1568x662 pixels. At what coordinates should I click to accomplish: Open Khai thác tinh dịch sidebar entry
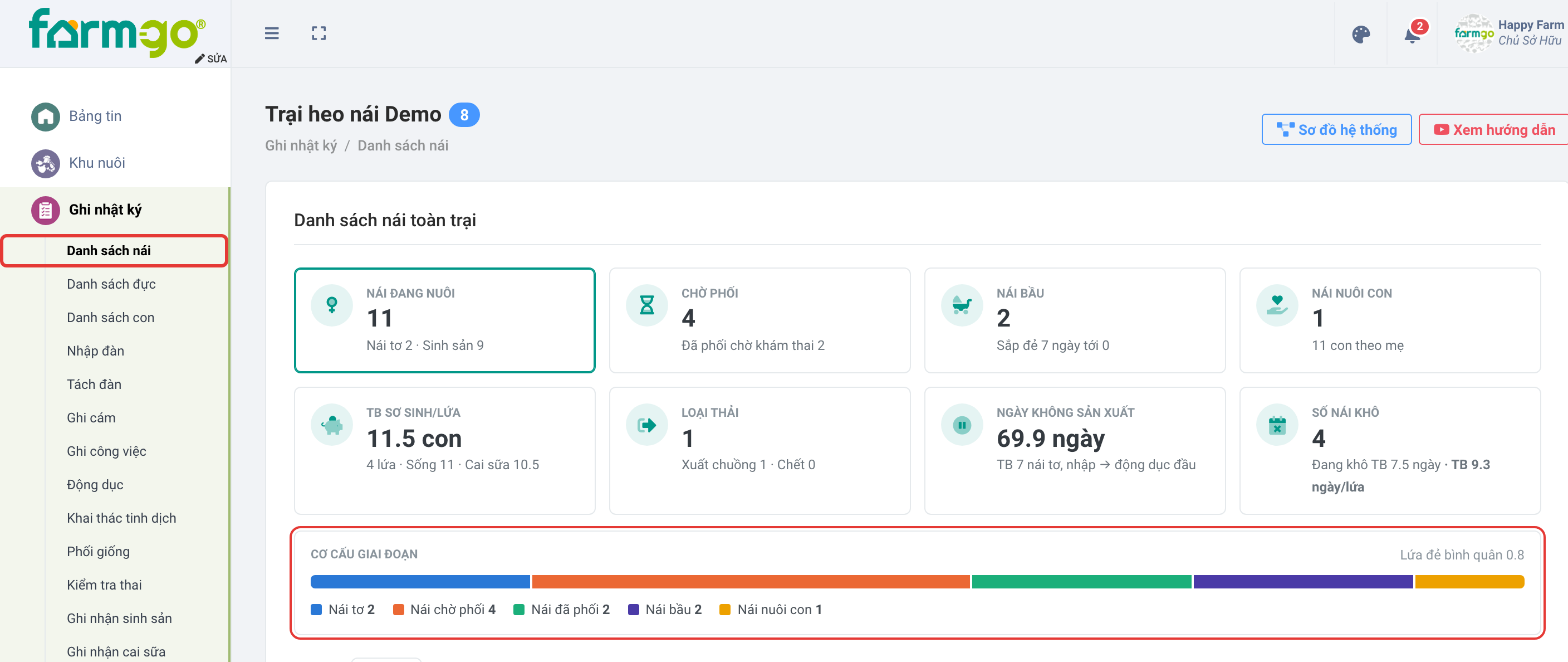pyautogui.click(x=122, y=518)
